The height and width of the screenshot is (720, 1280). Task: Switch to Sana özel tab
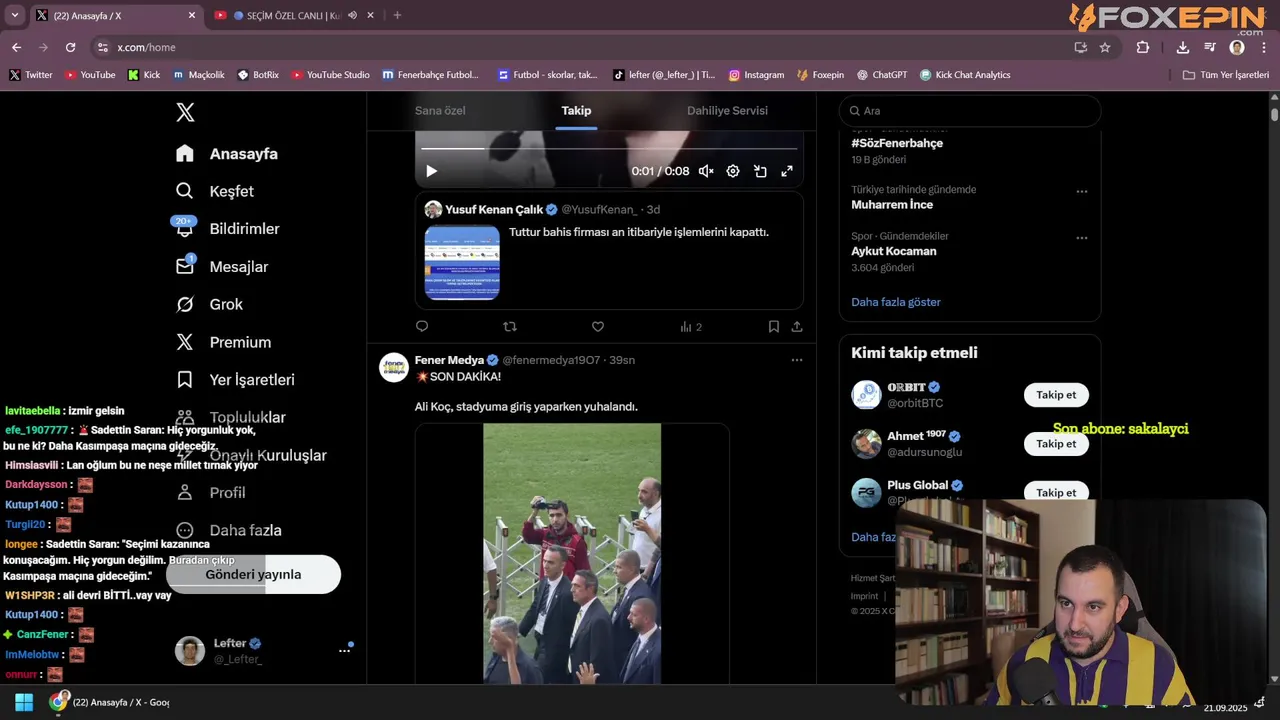click(440, 111)
